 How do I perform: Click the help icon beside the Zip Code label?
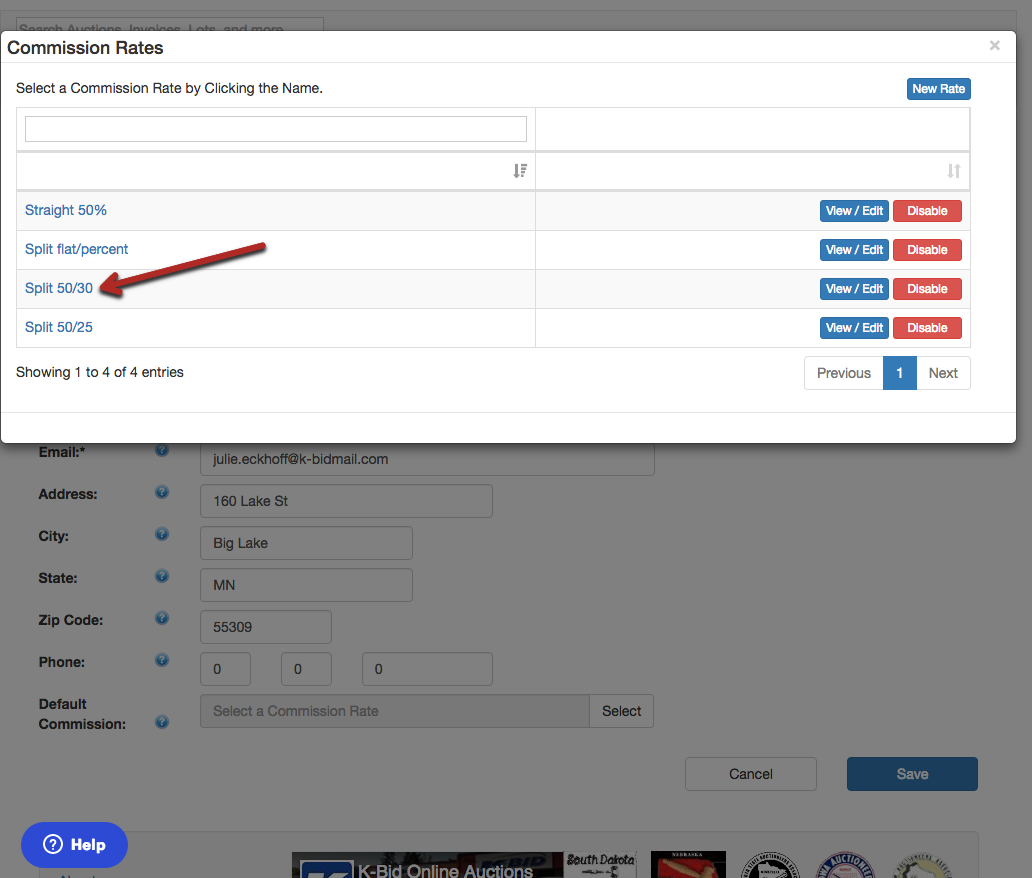[x=162, y=619]
